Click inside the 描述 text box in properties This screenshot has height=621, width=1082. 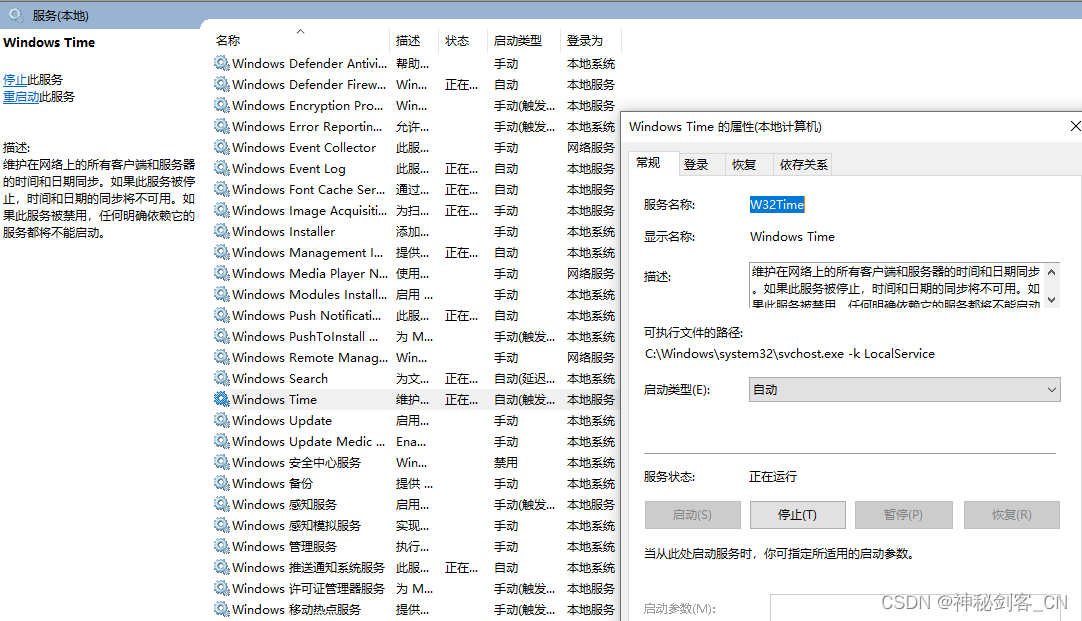(896, 285)
